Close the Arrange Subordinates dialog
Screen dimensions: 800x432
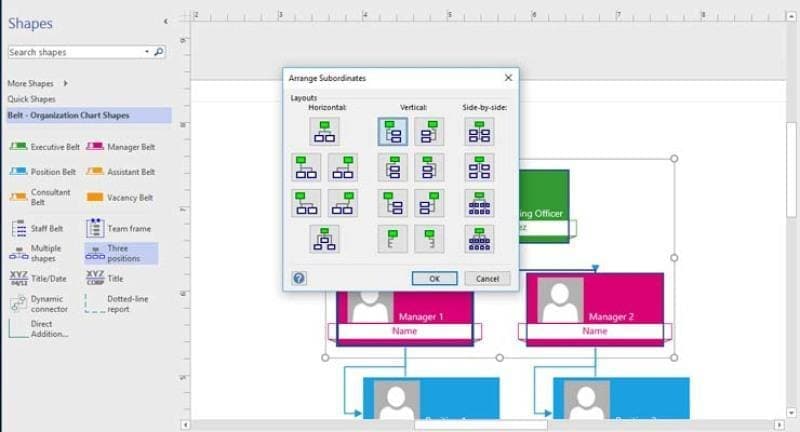pos(508,78)
